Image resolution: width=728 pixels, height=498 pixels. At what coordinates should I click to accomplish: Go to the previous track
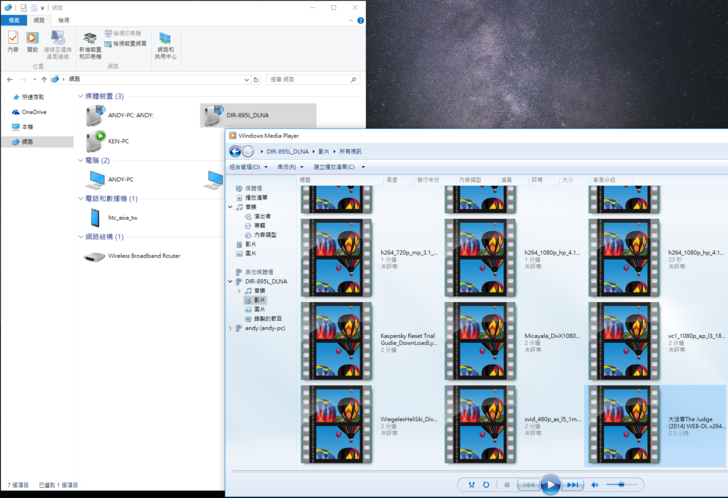(x=528, y=485)
